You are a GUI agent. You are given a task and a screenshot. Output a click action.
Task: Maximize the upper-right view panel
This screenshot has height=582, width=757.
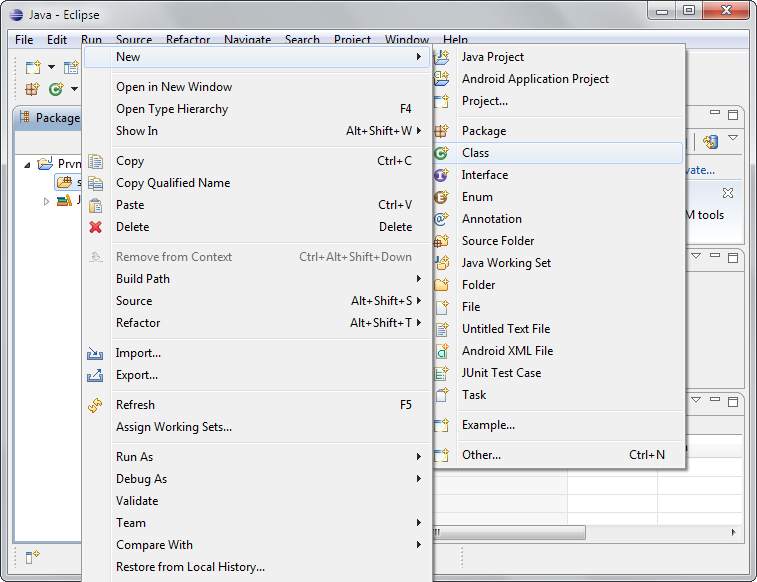[x=733, y=114]
